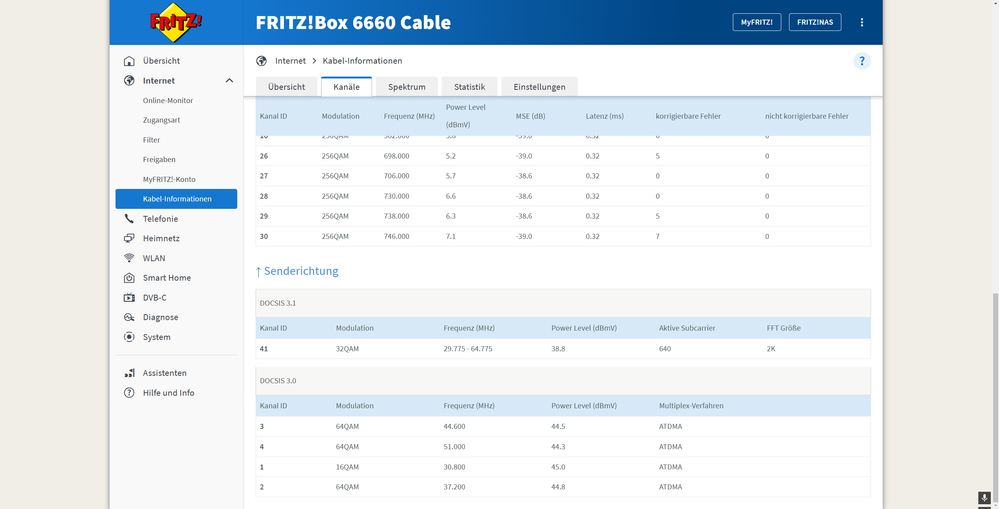The height and width of the screenshot is (509, 999).
Task: Click the microphone icon at bottom right
Action: (985, 498)
